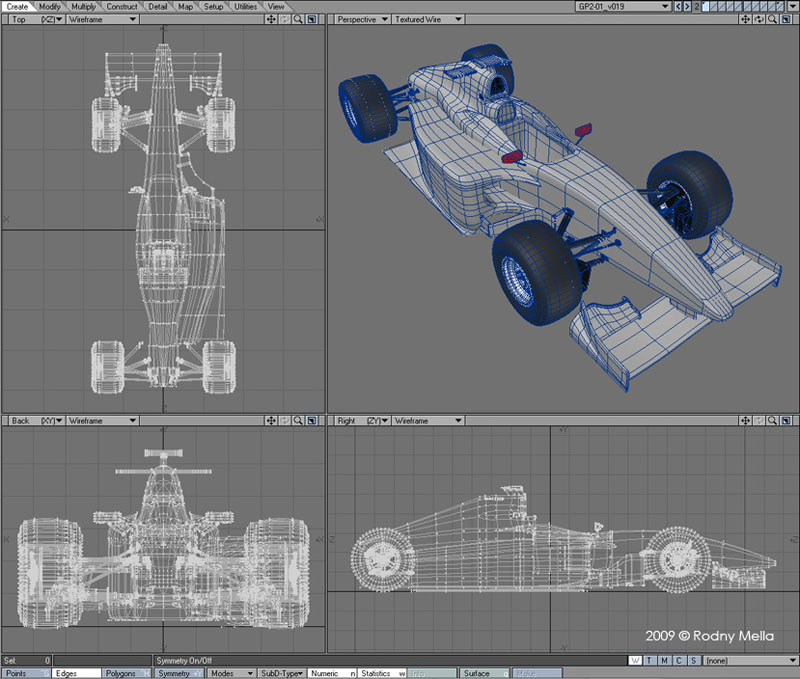This screenshot has height=679, width=800.
Task: Select the W vertex map type button
Action: tap(636, 660)
